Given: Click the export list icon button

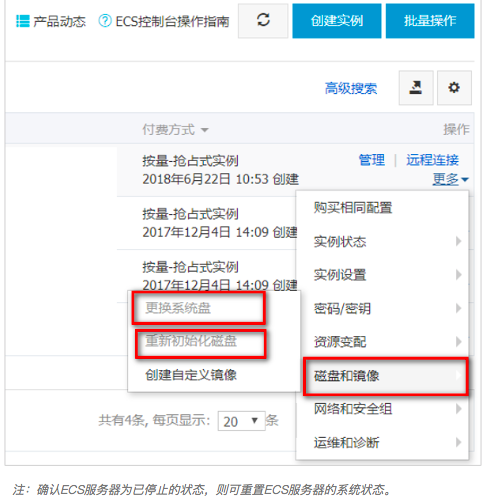Looking at the screenshot, I should pos(416,88).
